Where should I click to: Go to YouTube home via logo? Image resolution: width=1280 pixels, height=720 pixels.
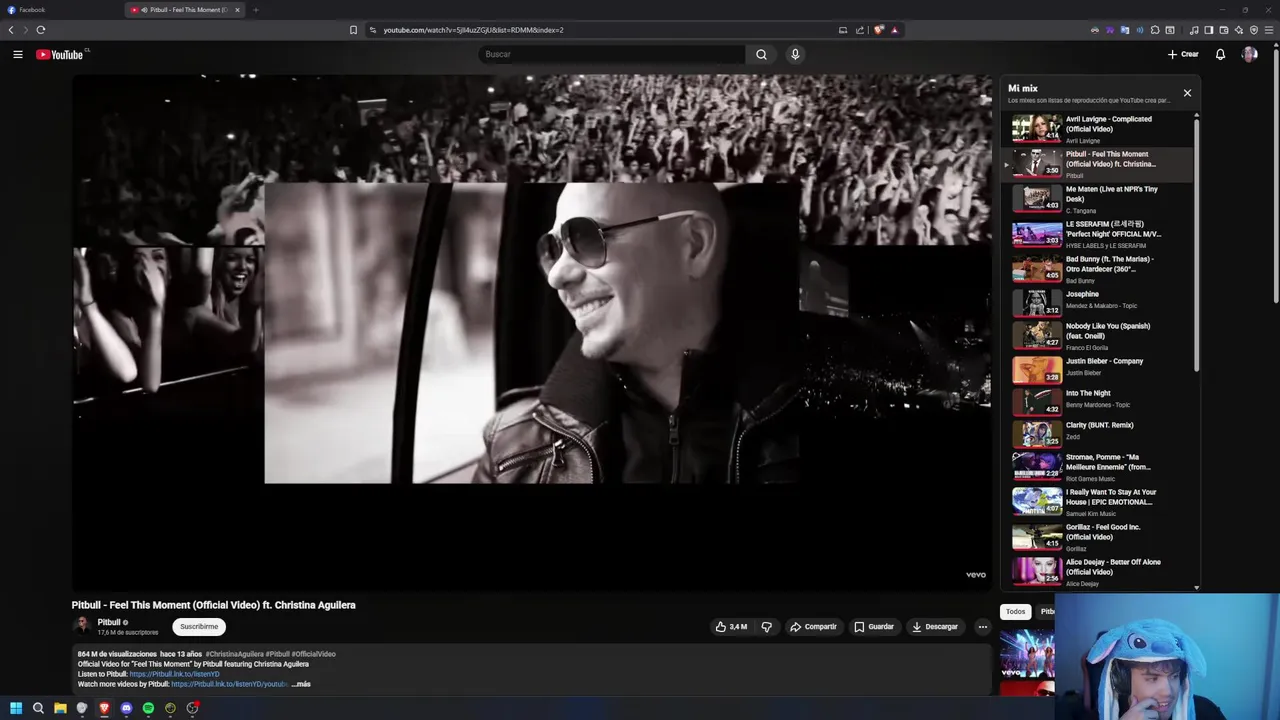[60, 54]
